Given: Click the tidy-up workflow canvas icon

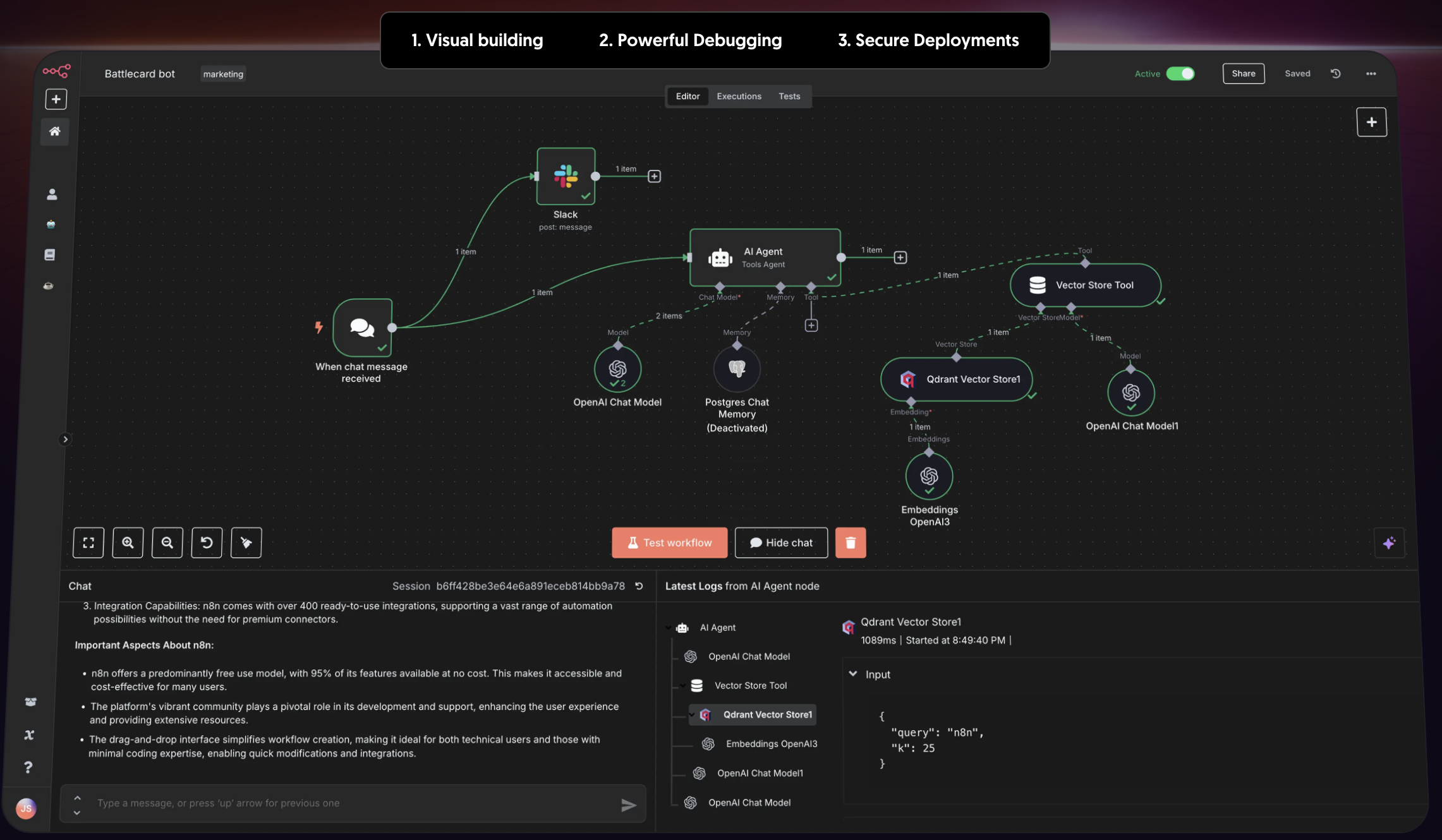Looking at the screenshot, I should coord(246,543).
